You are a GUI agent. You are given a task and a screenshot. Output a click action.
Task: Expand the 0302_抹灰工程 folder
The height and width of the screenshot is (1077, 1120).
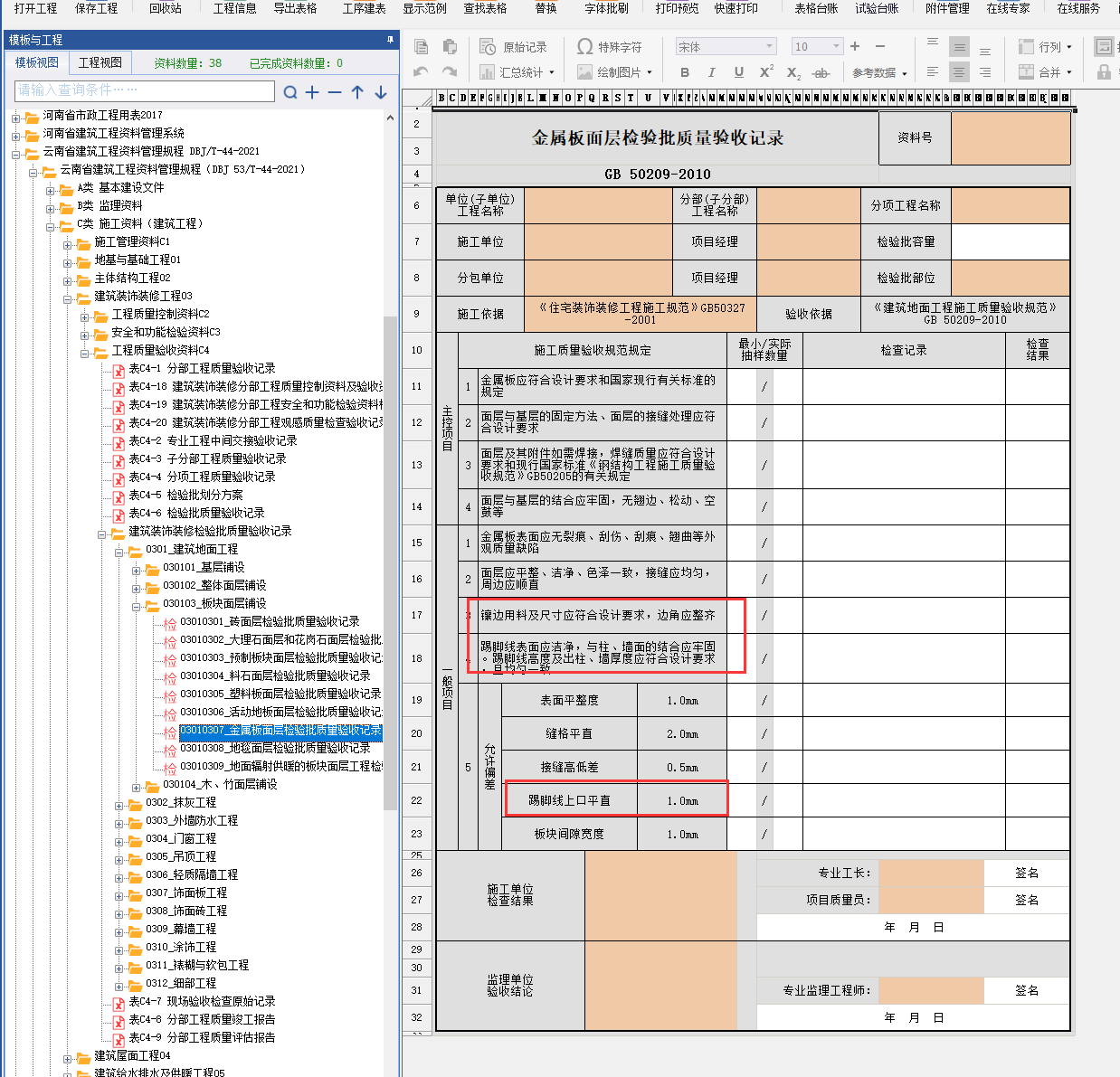tap(119, 805)
